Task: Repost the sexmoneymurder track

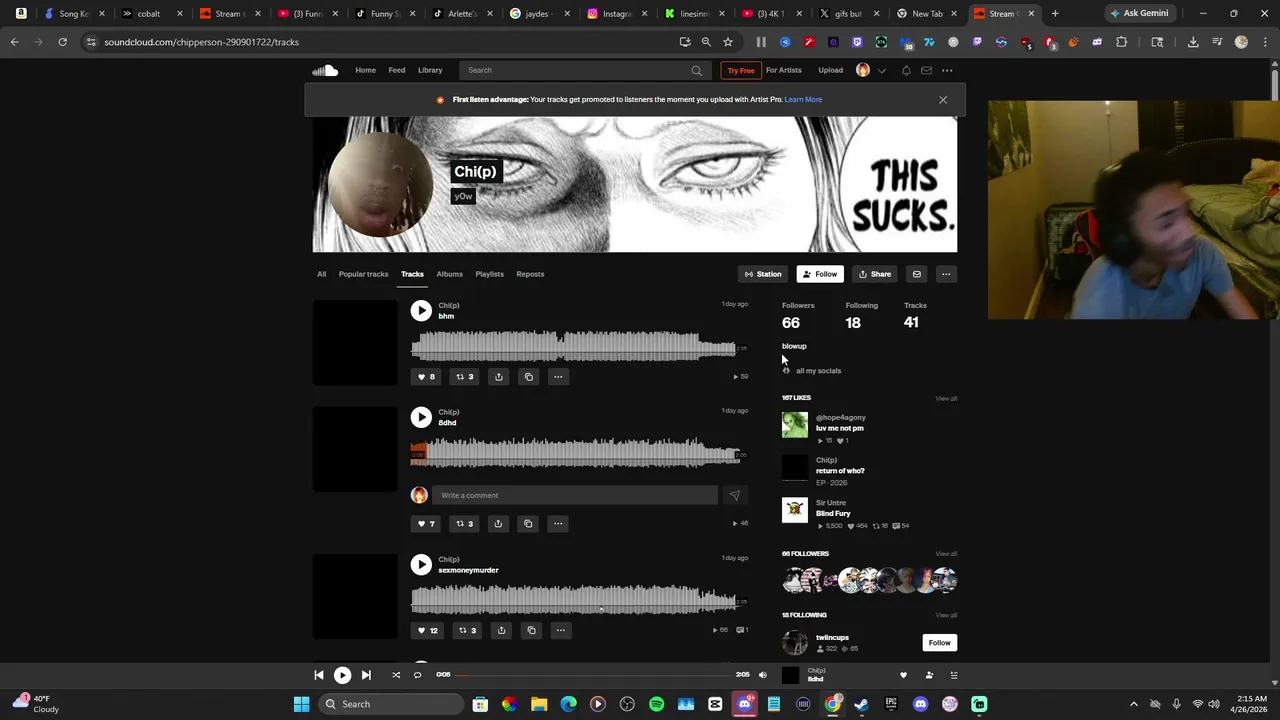Action: tap(467, 630)
